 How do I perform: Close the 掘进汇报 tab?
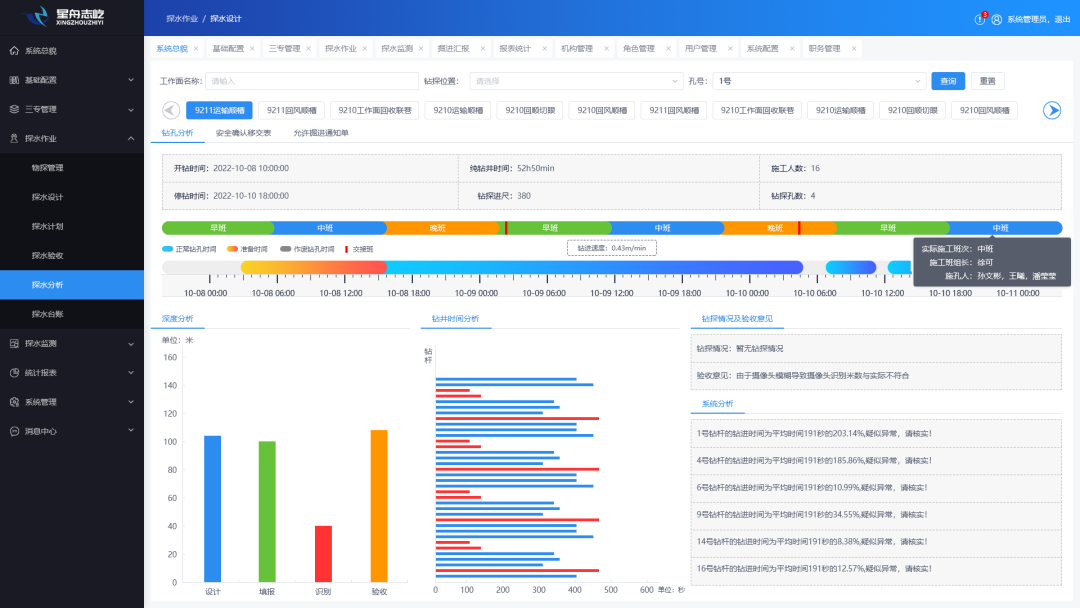[483, 48]
